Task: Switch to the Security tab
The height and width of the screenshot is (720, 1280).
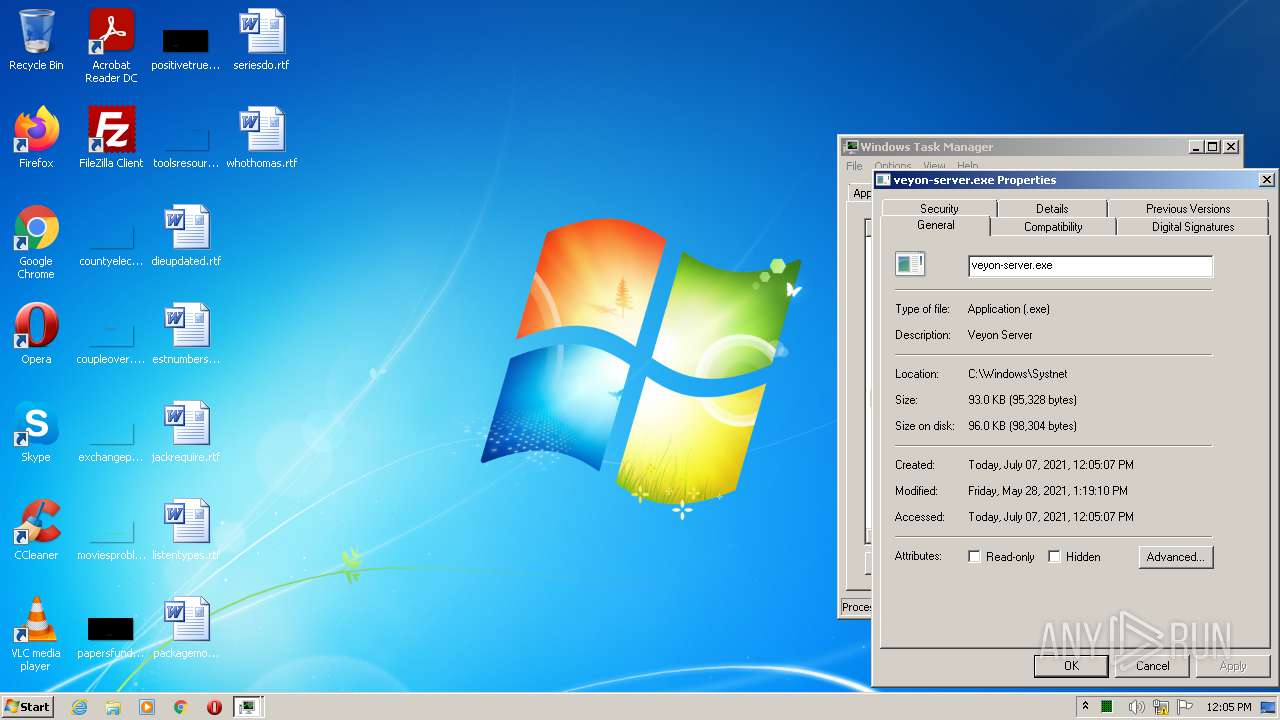Action: pos(939,208)
